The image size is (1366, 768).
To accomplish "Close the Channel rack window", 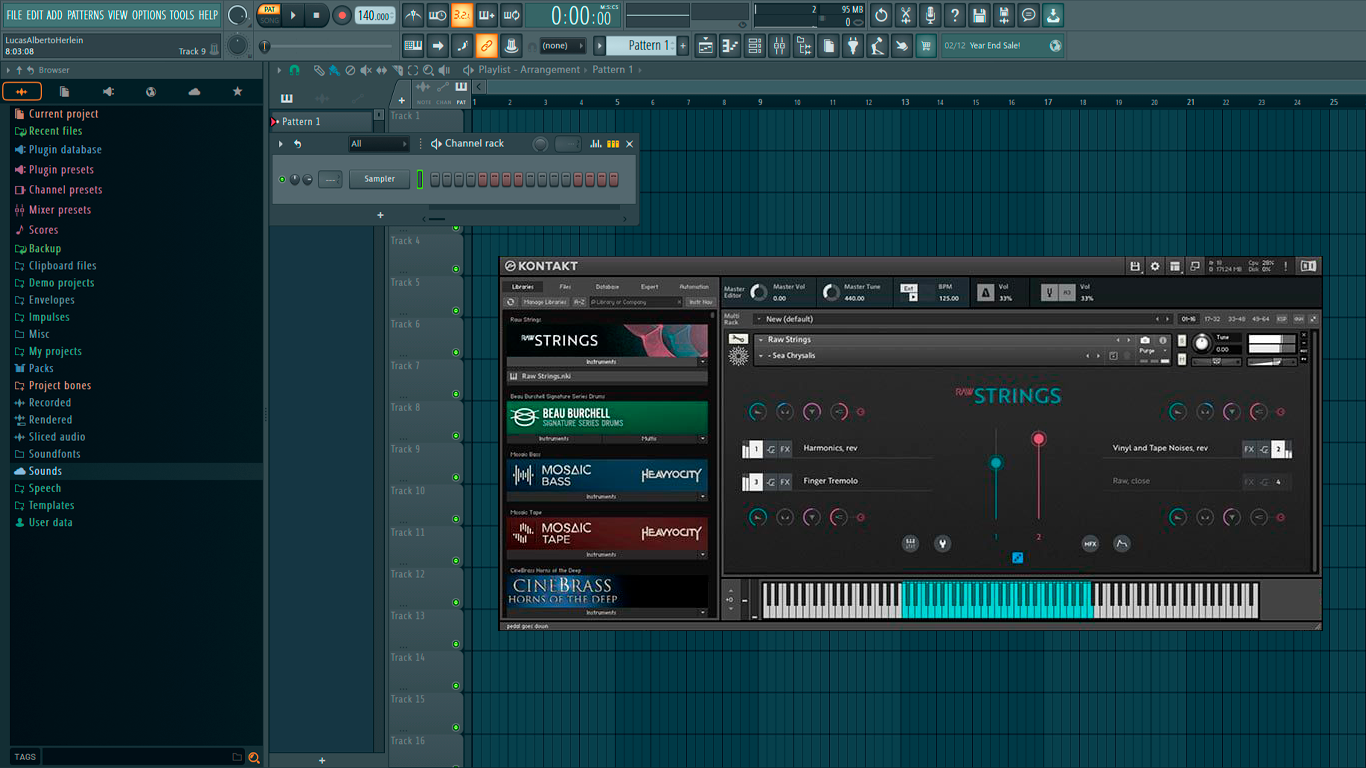I will point(629,144).
